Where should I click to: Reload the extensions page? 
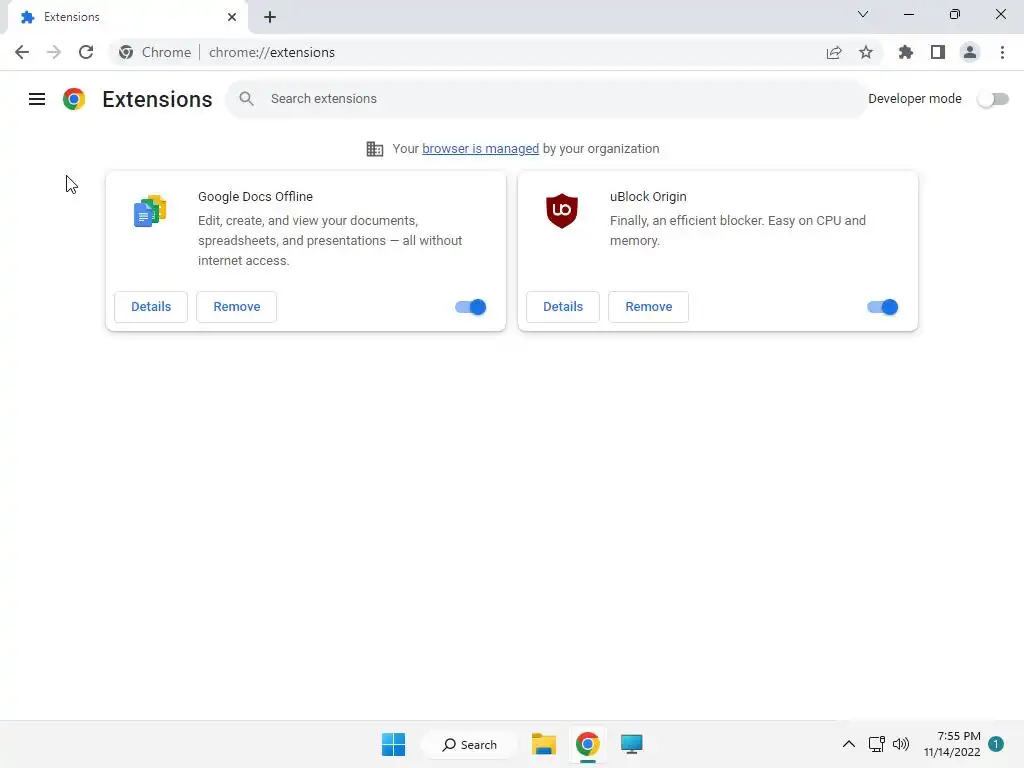point(86,52)
